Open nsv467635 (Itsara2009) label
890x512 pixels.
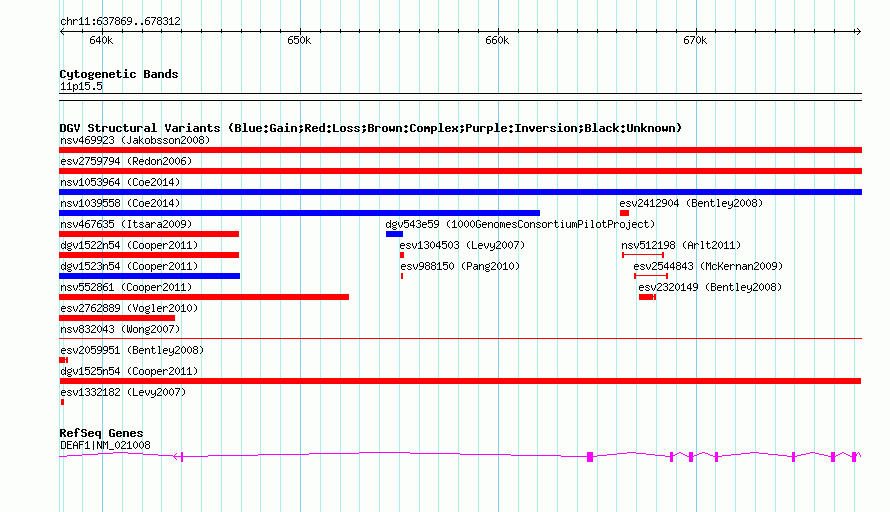(126, 224)
